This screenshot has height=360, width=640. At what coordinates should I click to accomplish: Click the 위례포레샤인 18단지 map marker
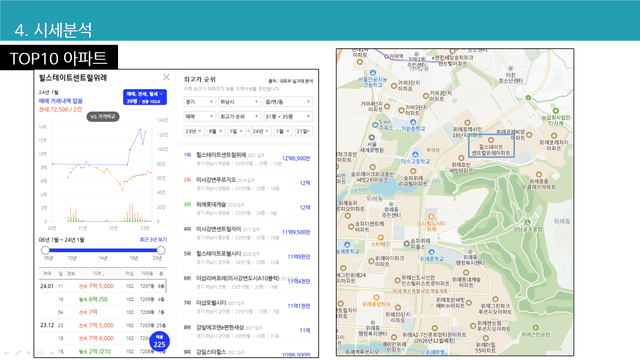click(x=467, y=122)
